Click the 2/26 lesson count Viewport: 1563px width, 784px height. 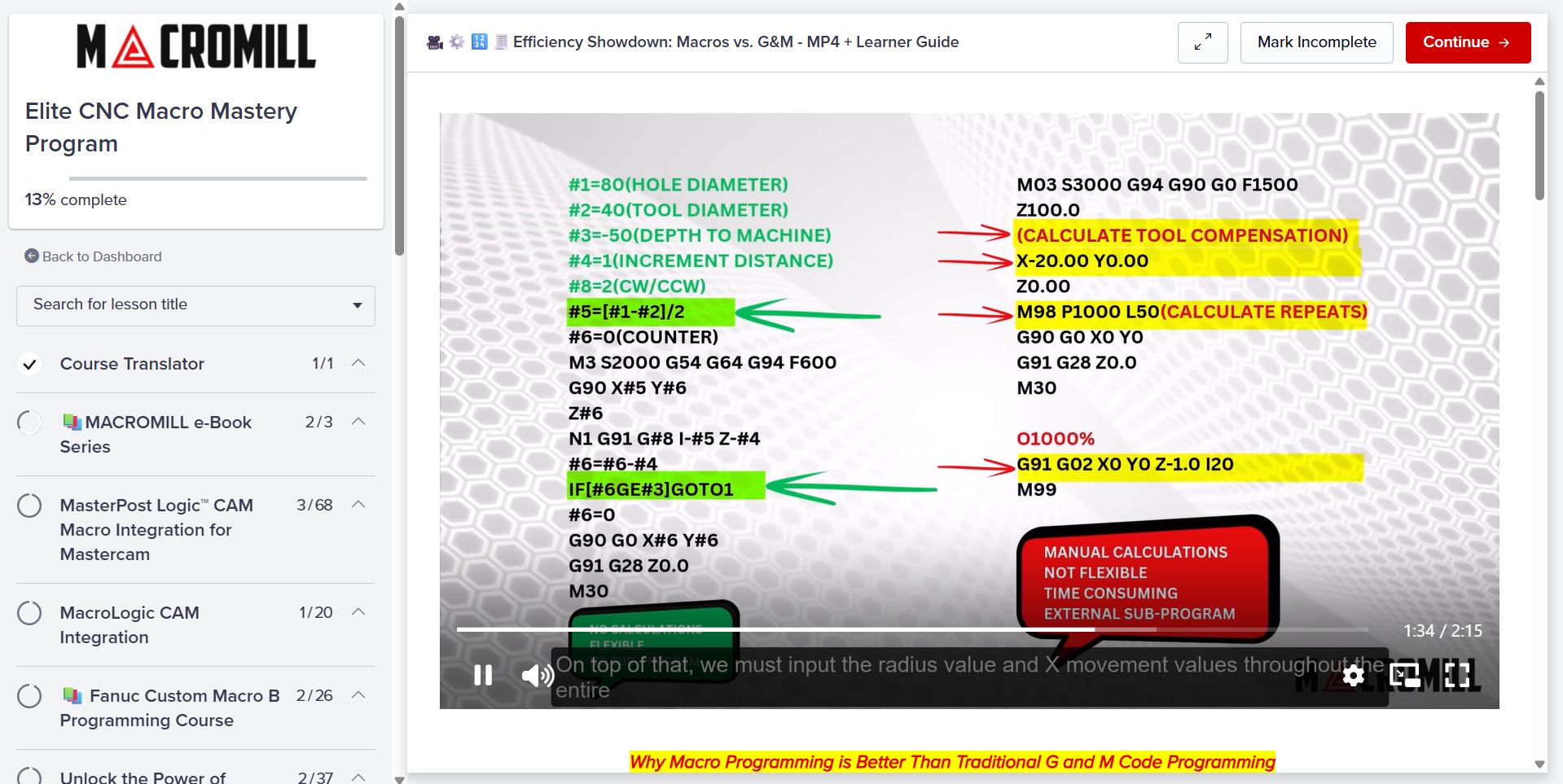pos(314,695)
